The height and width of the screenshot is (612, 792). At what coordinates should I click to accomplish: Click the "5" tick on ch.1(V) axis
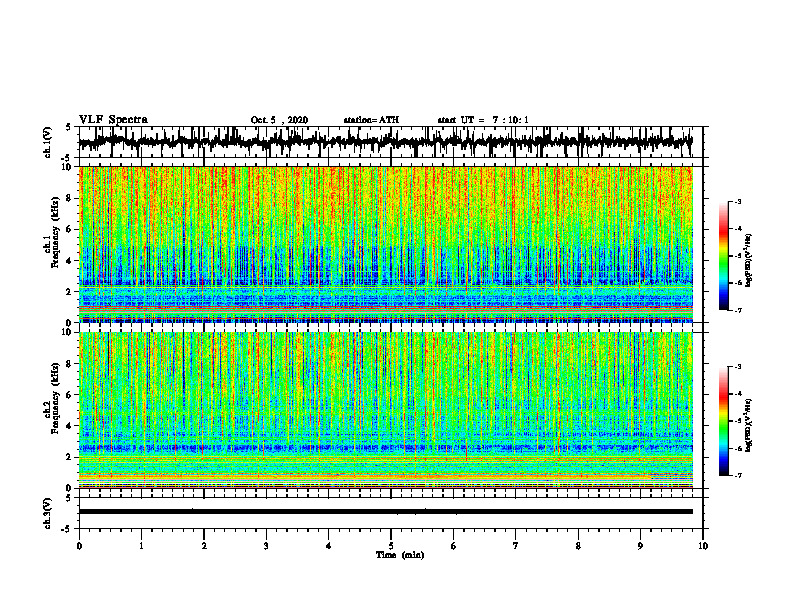point(69,128)
